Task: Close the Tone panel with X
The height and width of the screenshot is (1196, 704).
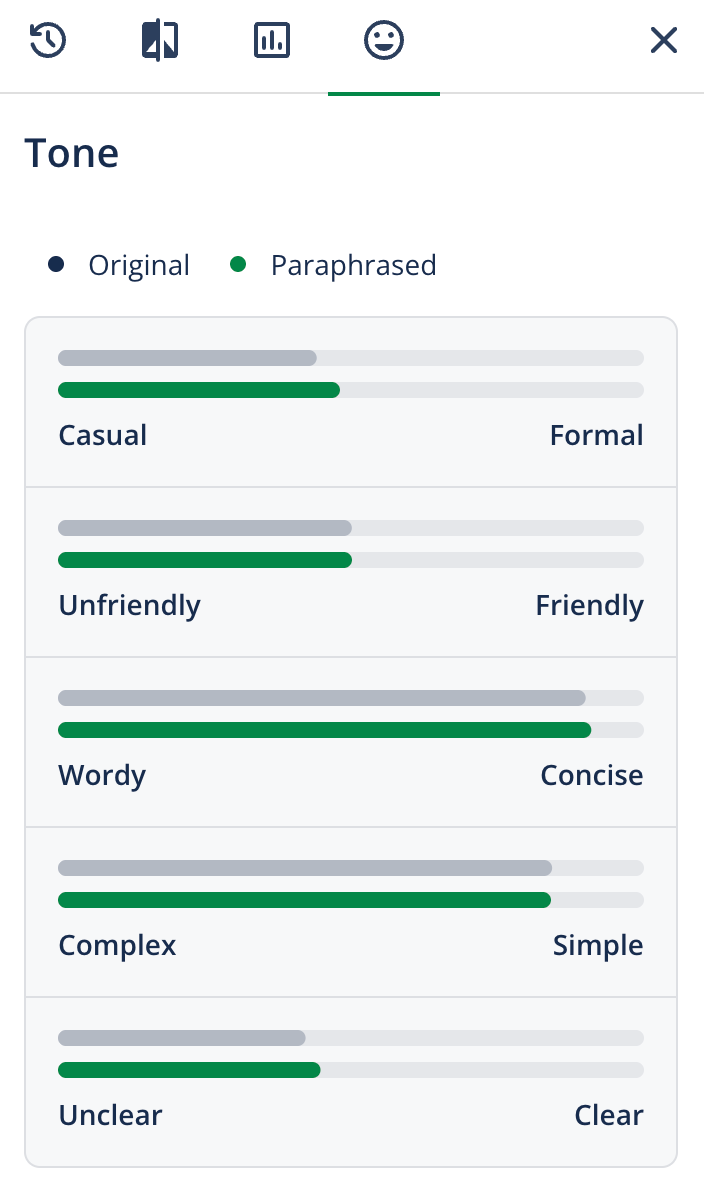Action: (x=664, y=41)
